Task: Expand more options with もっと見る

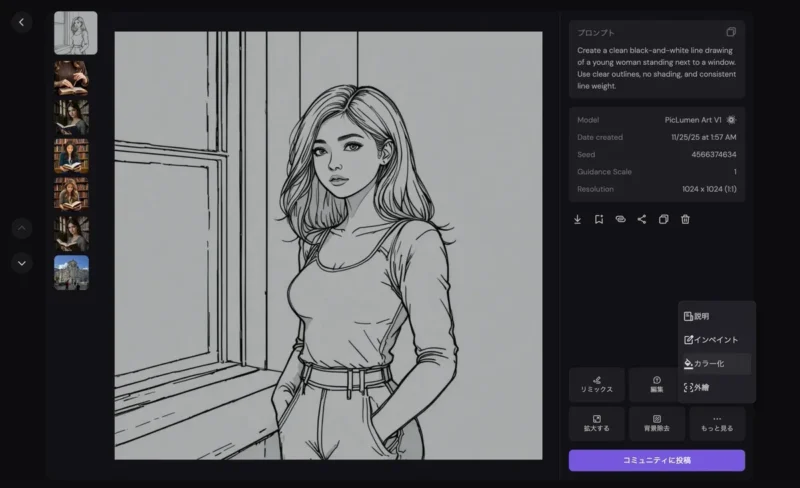Action: (716, 423)
